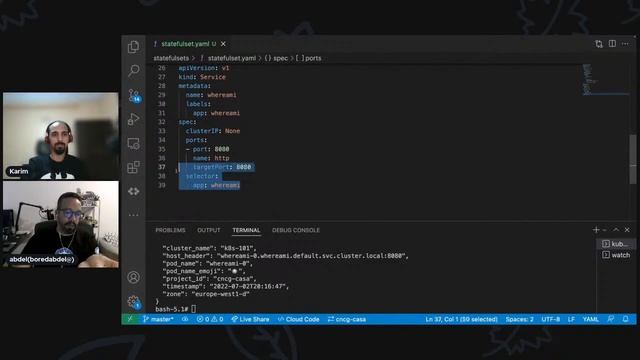Screen dimensions: 640x360
Task: Open remote window indicator in status bar
Action: click(130, 319)
